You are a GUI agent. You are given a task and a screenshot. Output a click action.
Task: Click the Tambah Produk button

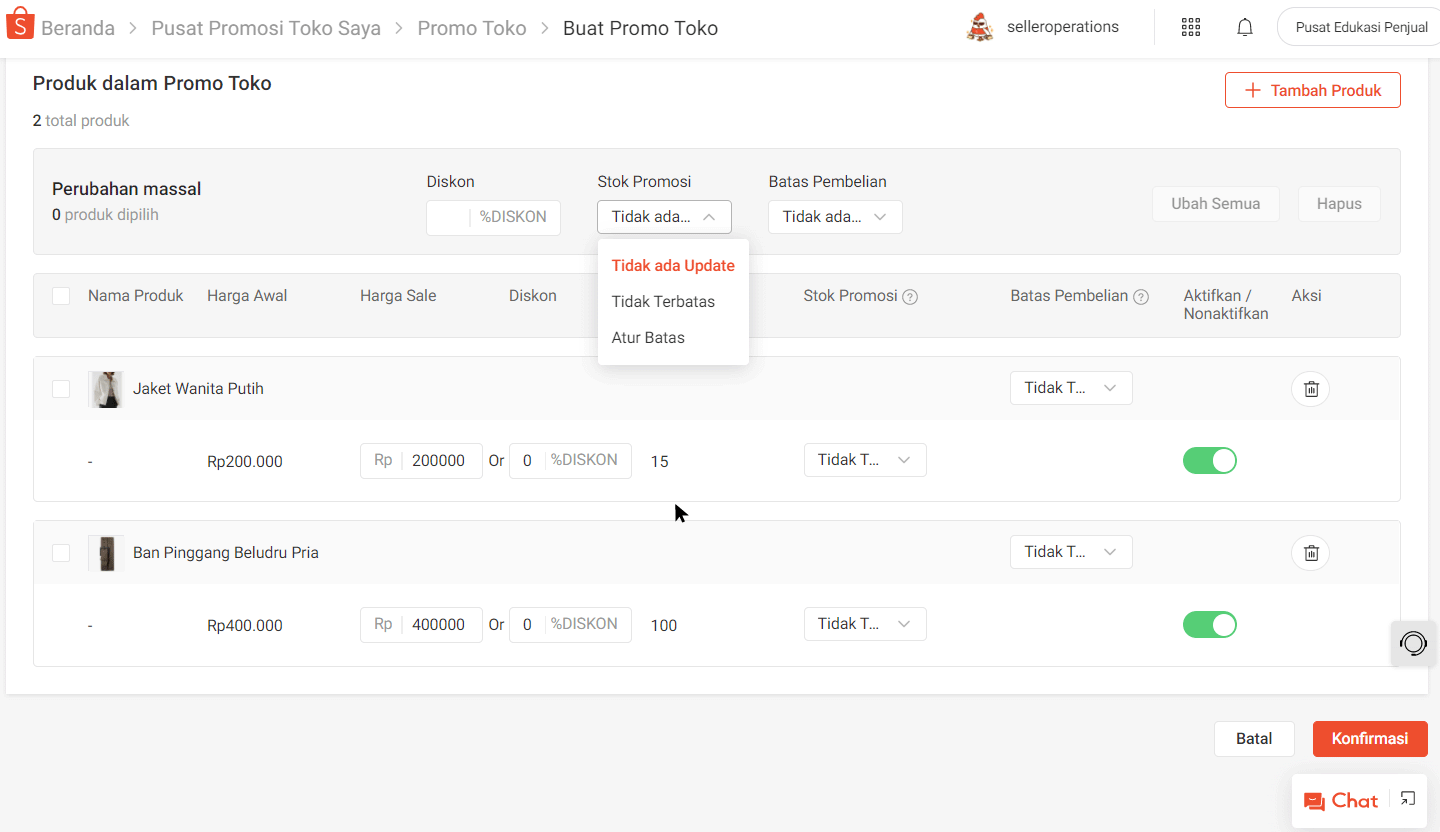pos(1312,90)
